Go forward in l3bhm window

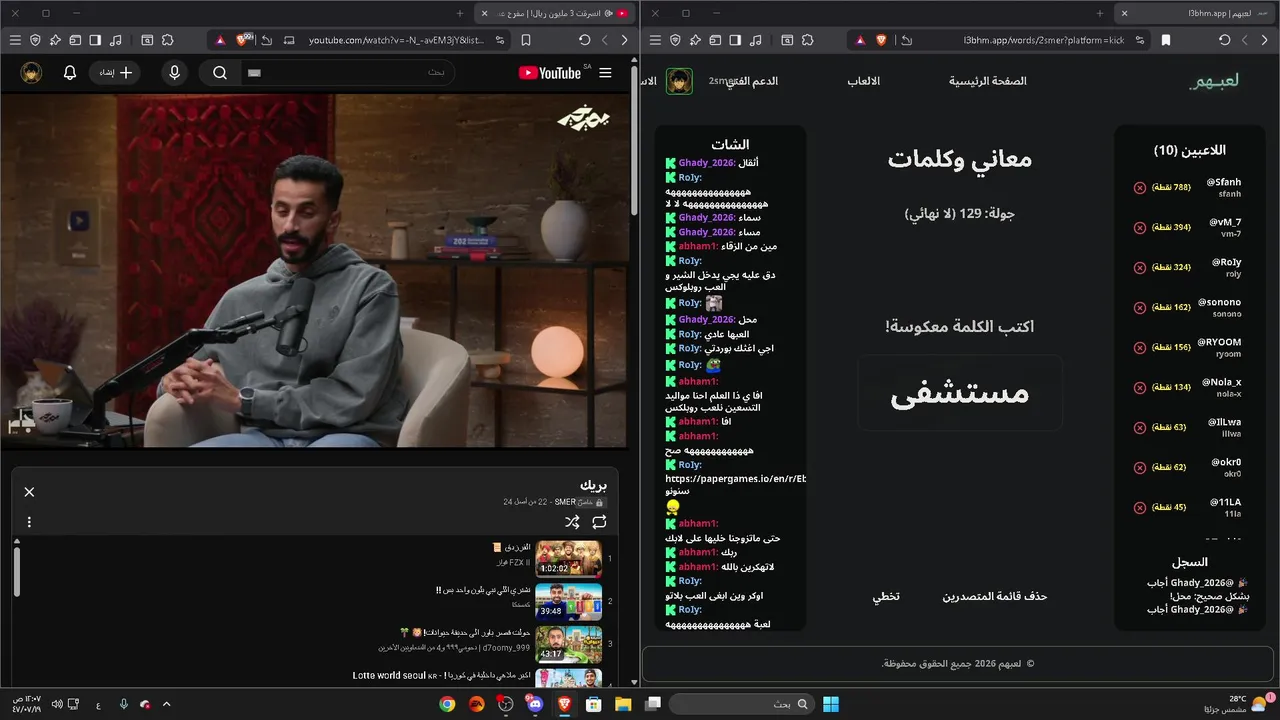click(1245, 40)
